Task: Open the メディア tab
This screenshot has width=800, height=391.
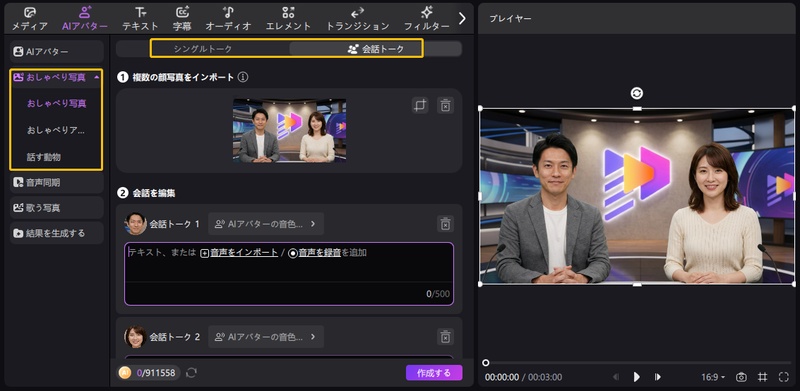Action: [30, 19]
